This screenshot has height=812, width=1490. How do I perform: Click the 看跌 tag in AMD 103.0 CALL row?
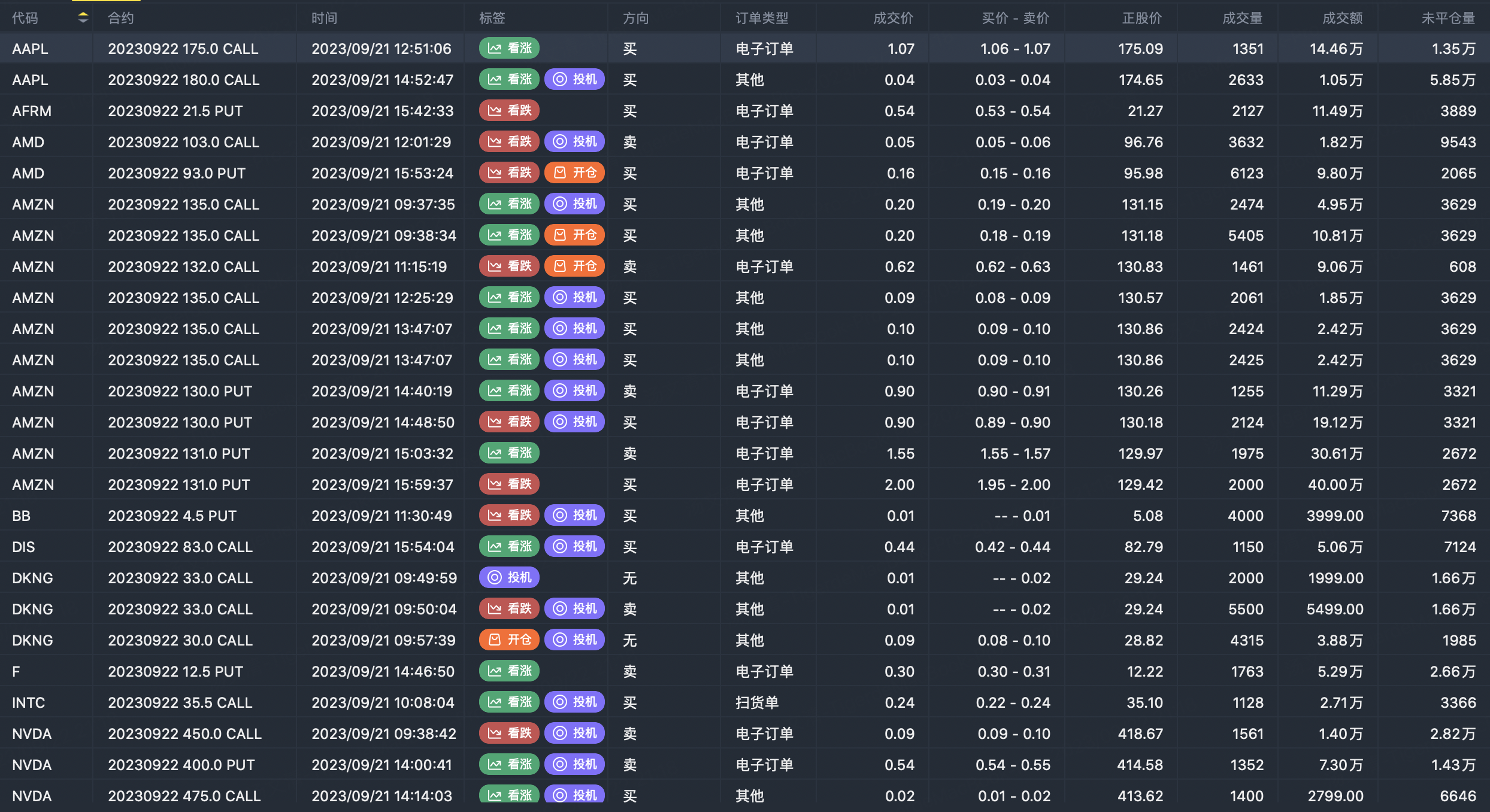pyautogui.click(x=509, y=142)
